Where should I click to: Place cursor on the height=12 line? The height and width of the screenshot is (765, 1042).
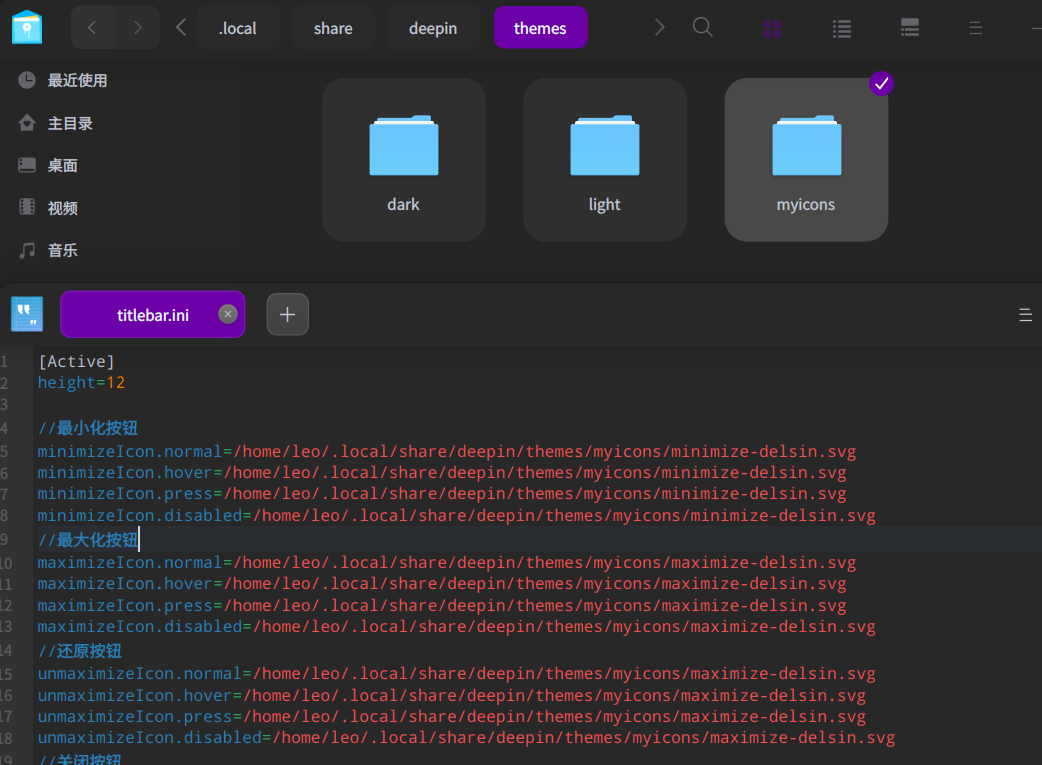(x=82, y=383)
